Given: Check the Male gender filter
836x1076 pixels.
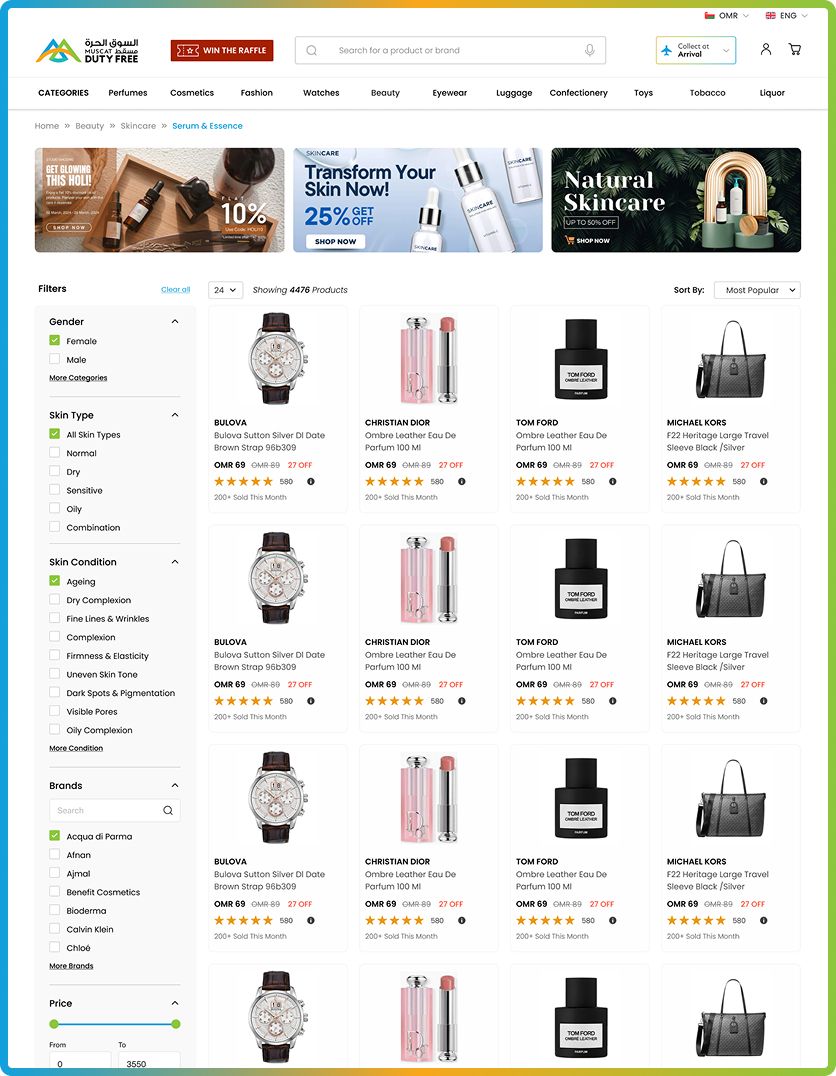Looking at the screenshot, I should tap(54, 359).
